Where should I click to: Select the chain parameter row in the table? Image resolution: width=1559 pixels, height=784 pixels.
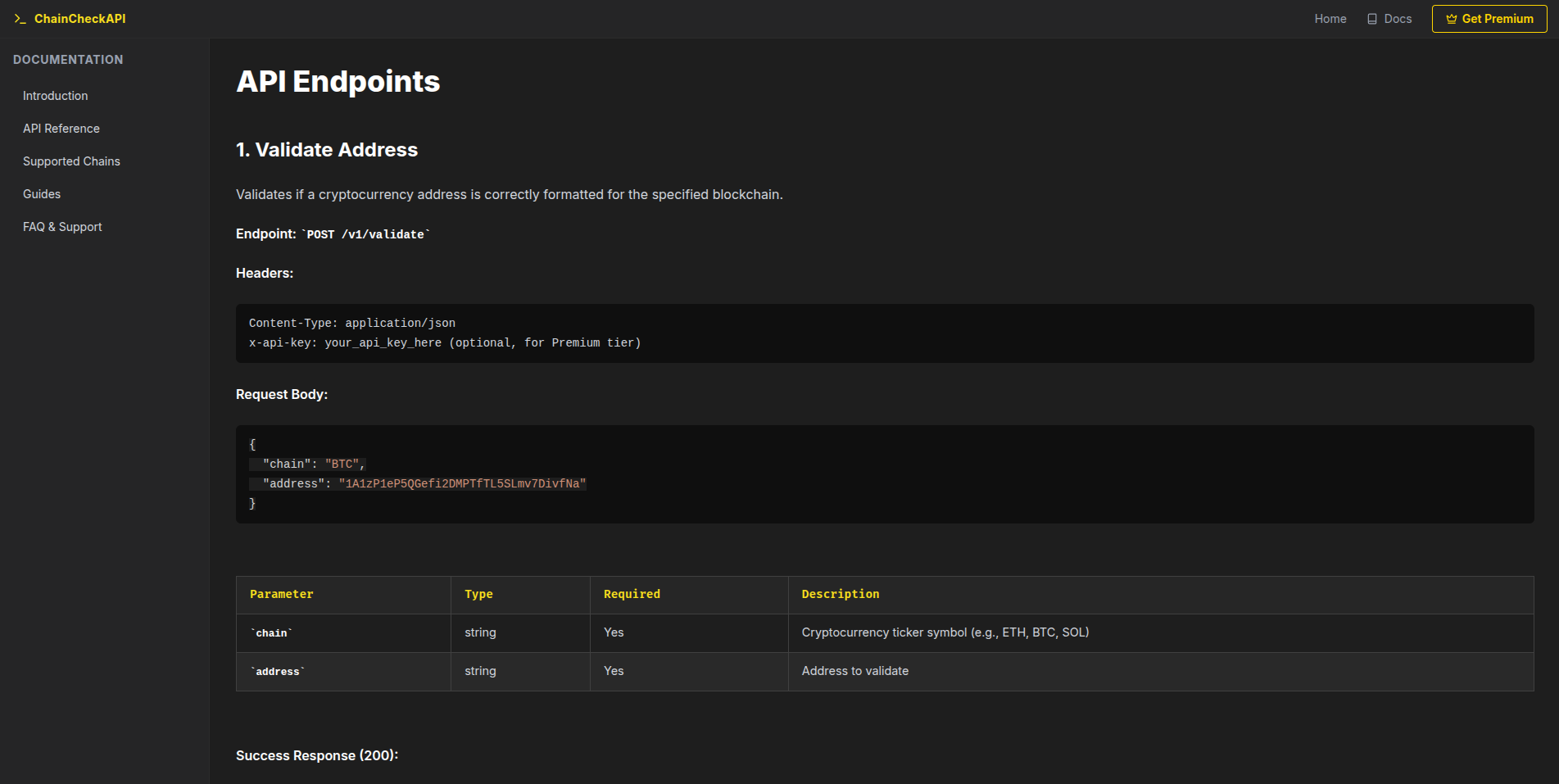click(270, 632)
